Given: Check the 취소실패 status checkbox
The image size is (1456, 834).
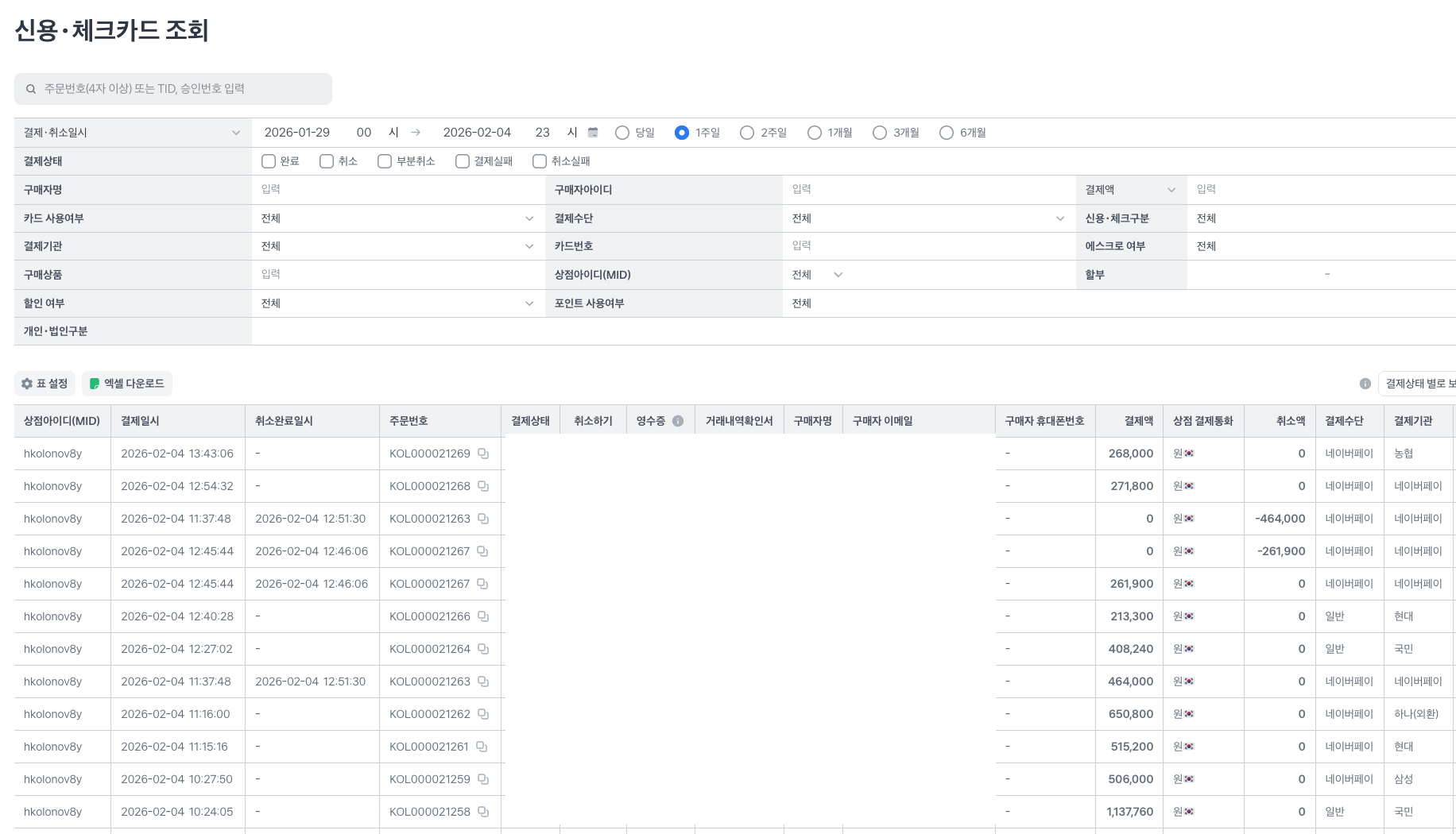Looking at the screenshot, I should coord(540,161).
